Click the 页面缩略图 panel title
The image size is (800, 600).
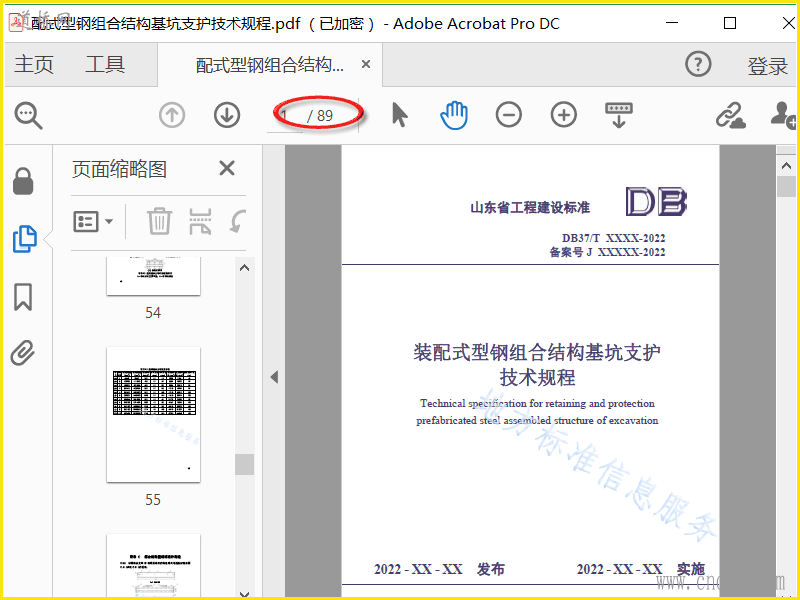coord(119,169)
